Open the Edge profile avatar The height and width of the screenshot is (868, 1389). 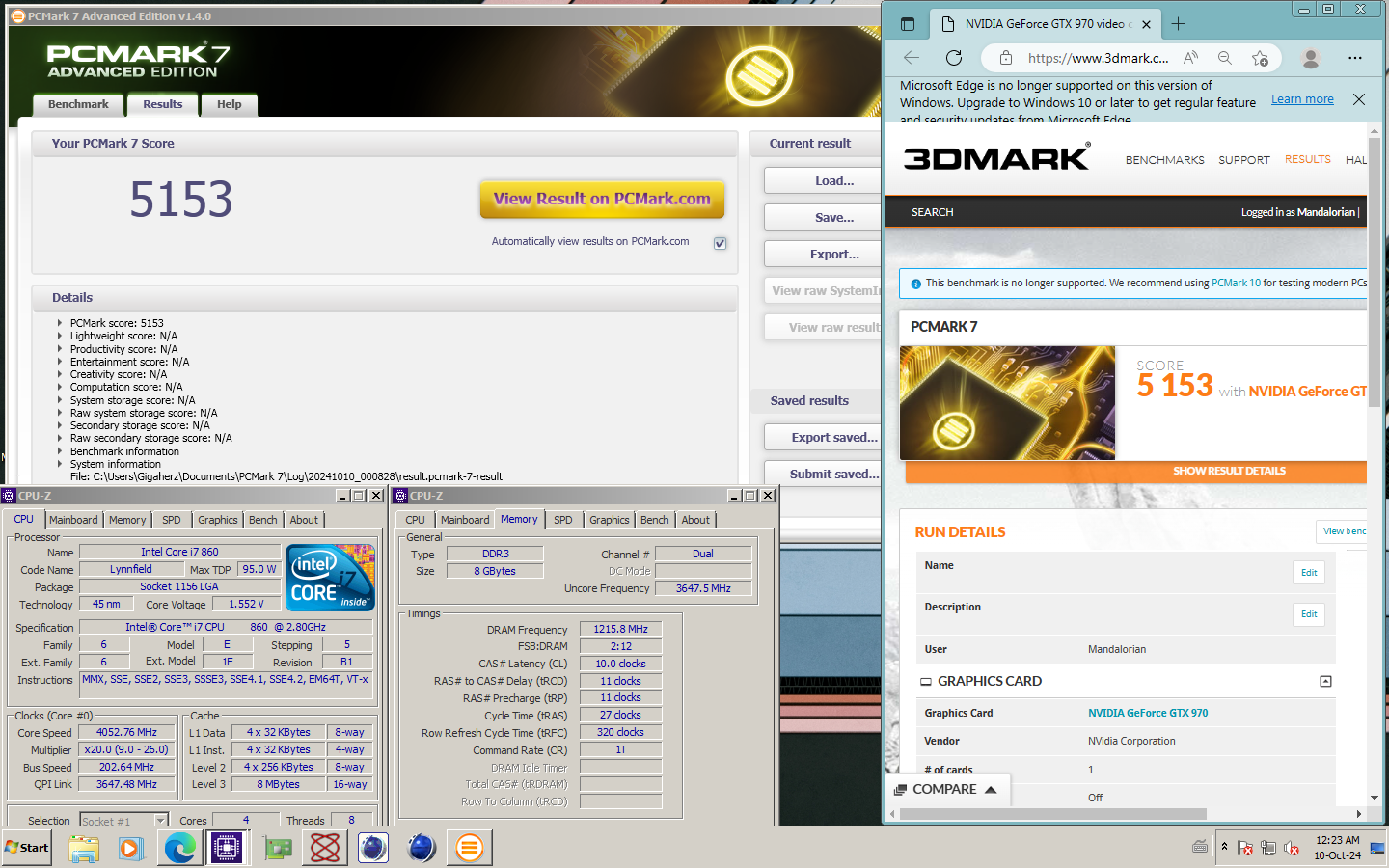(1310, 58)
